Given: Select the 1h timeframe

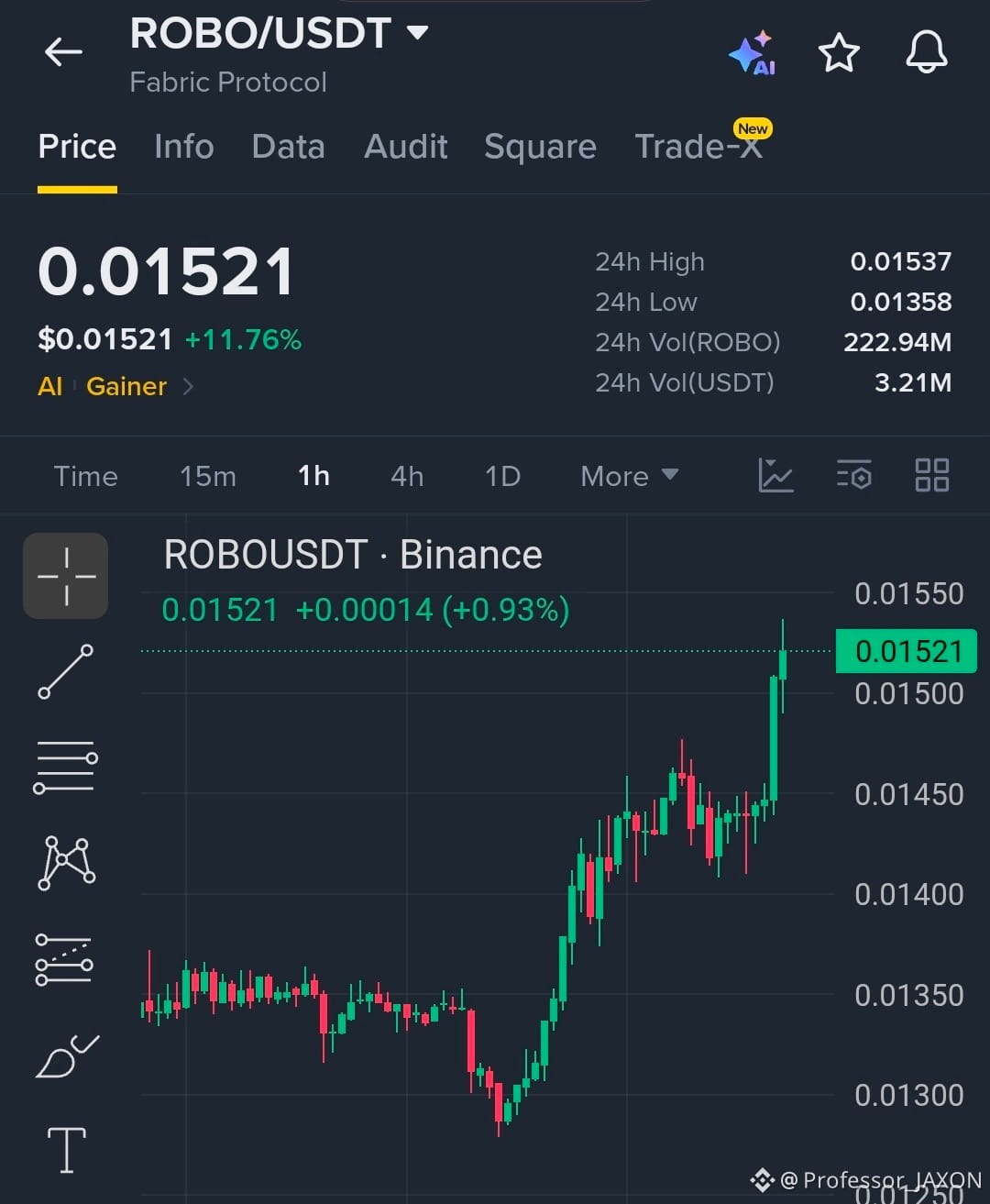Looking at the screenshot, I should click(x=313, y=476).
